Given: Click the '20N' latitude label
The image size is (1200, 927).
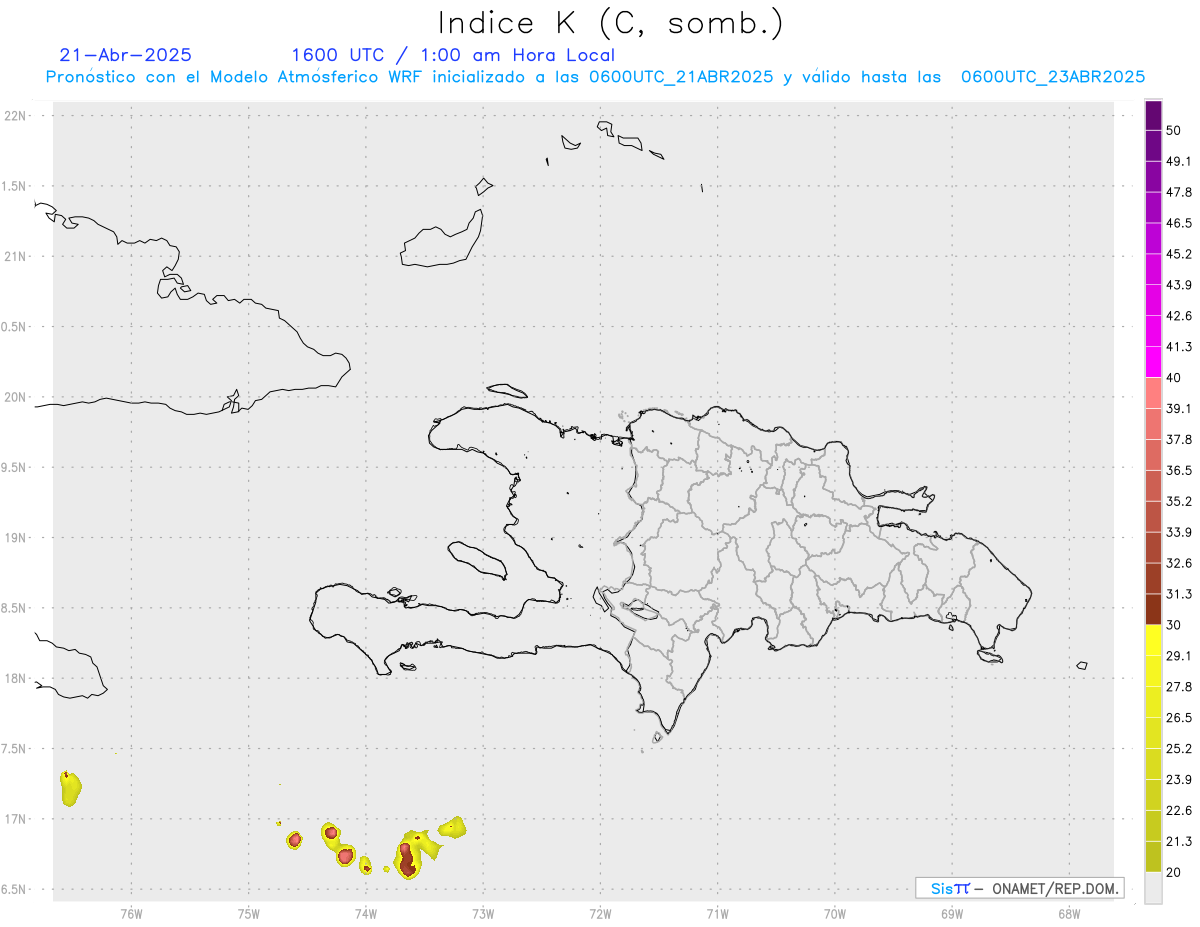Looking at the screenshot, I should pos(17,397).
